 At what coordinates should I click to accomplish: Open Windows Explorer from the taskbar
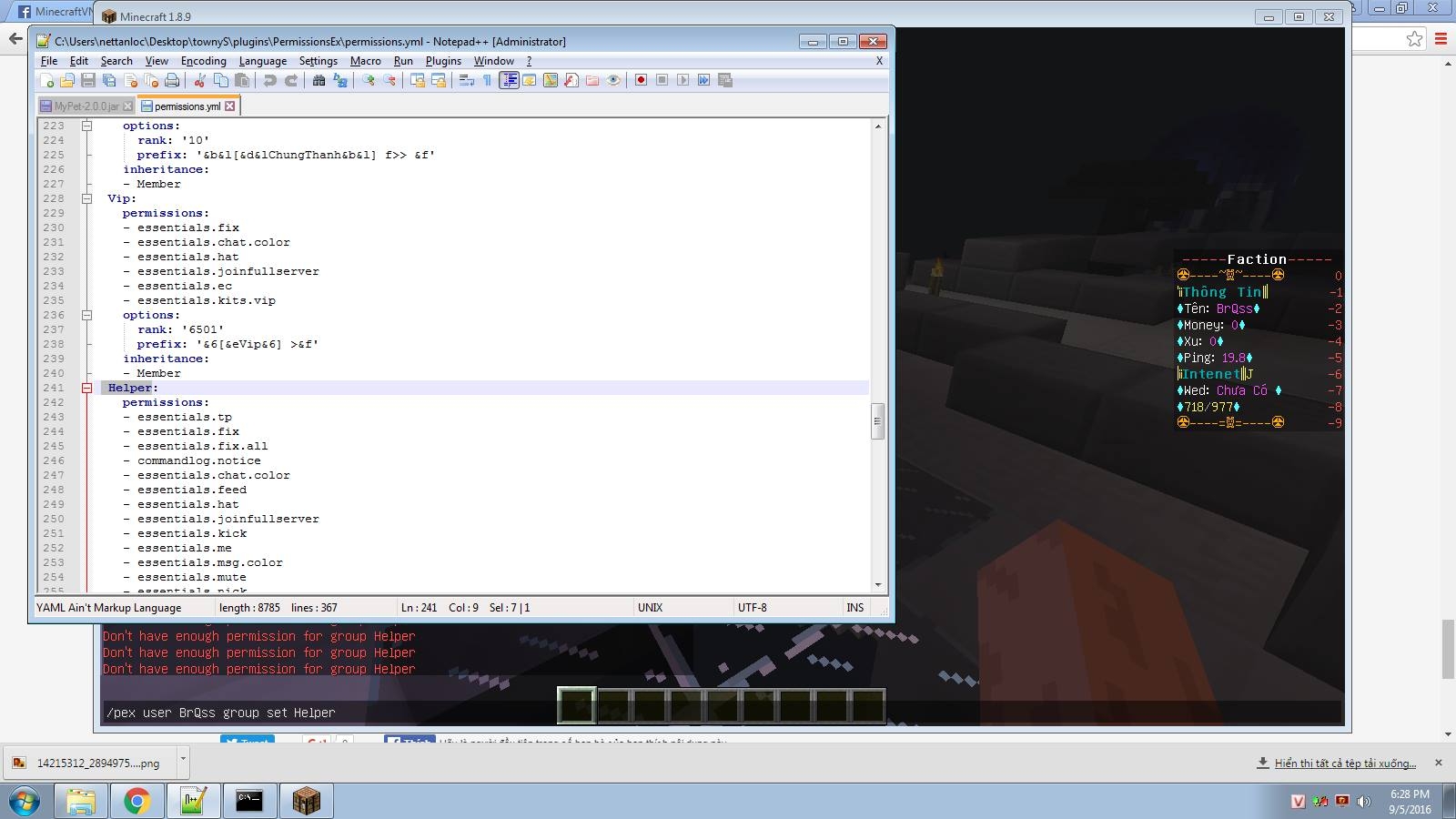pyautogui.click(x=81, y=802)
